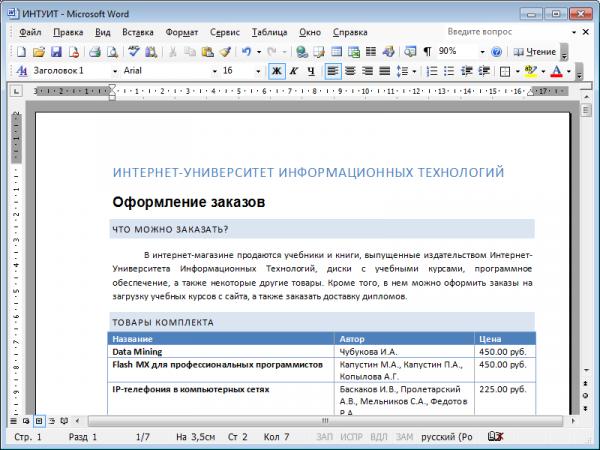Click the bulleted list icon
The image size is (600, 450).
point(449,71)
